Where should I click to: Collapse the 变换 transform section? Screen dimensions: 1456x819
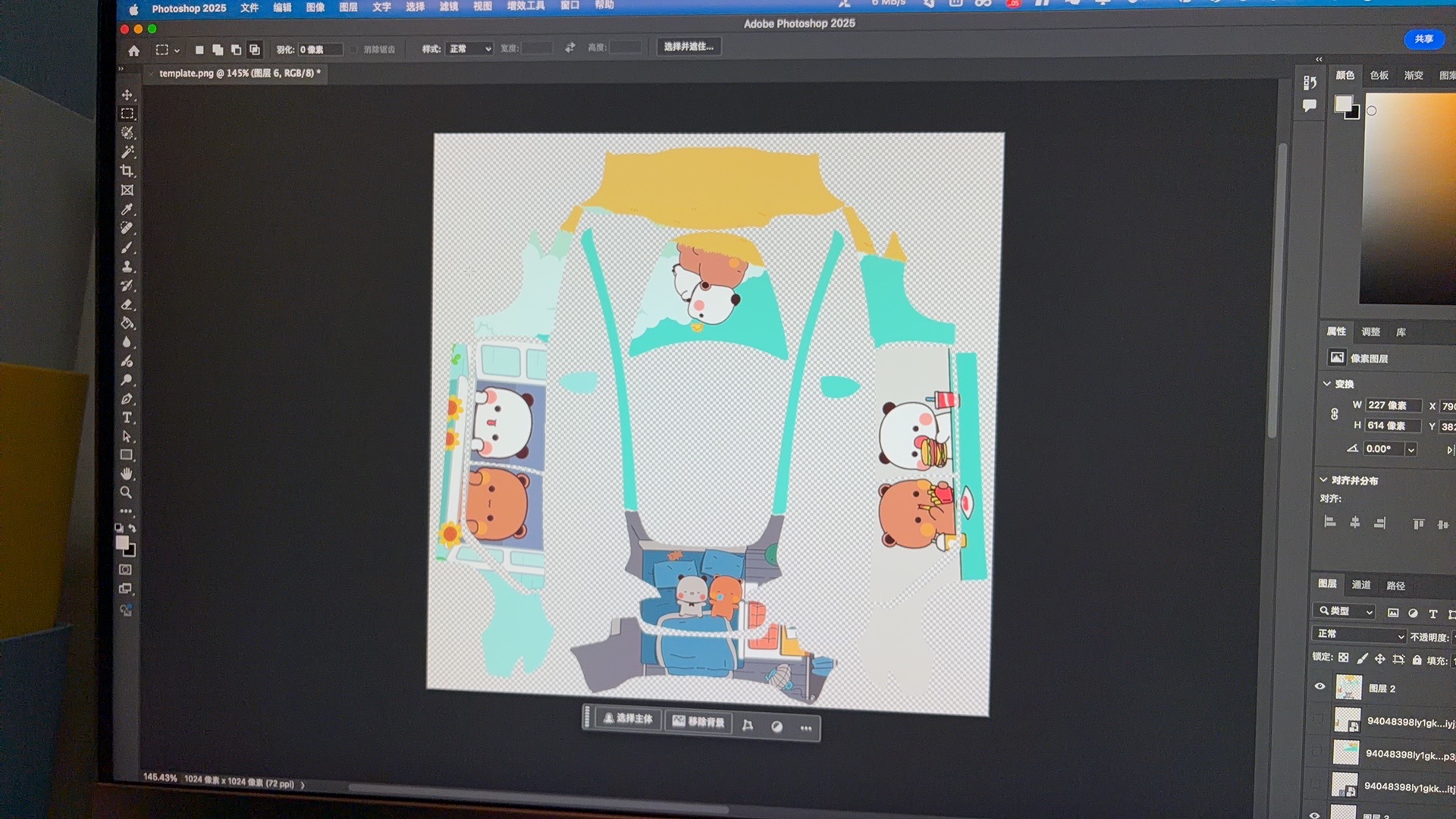click(1327, 384)
